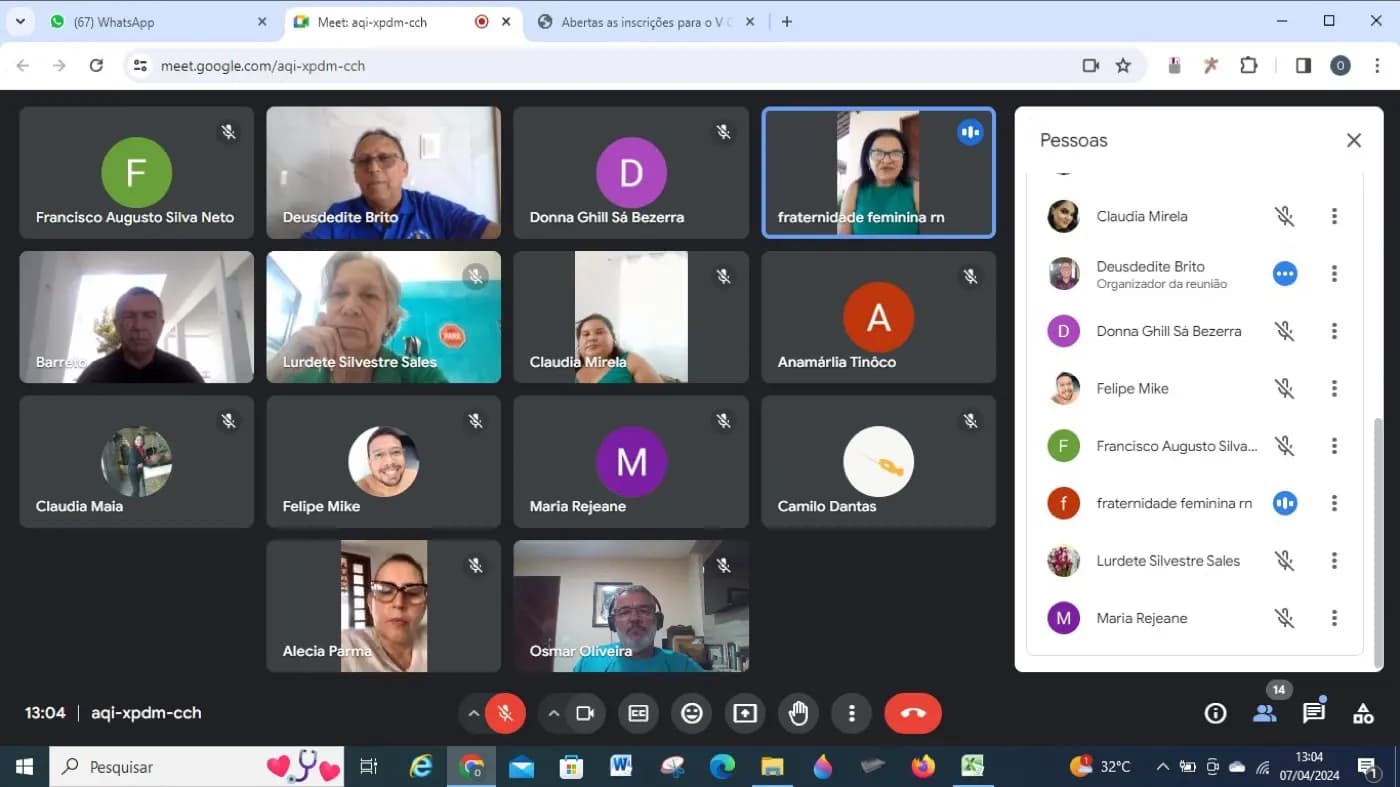Toggle your camera off
This screenshot has width=1400, height=787.
point(585,713)
